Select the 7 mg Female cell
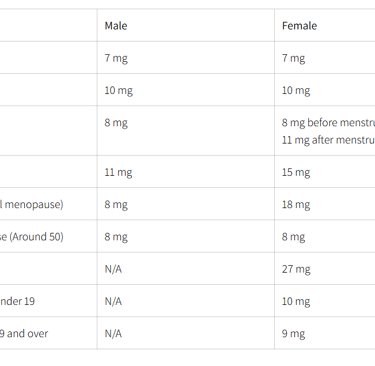This screenshot has height=366, width=375. (x=293, y=58)
